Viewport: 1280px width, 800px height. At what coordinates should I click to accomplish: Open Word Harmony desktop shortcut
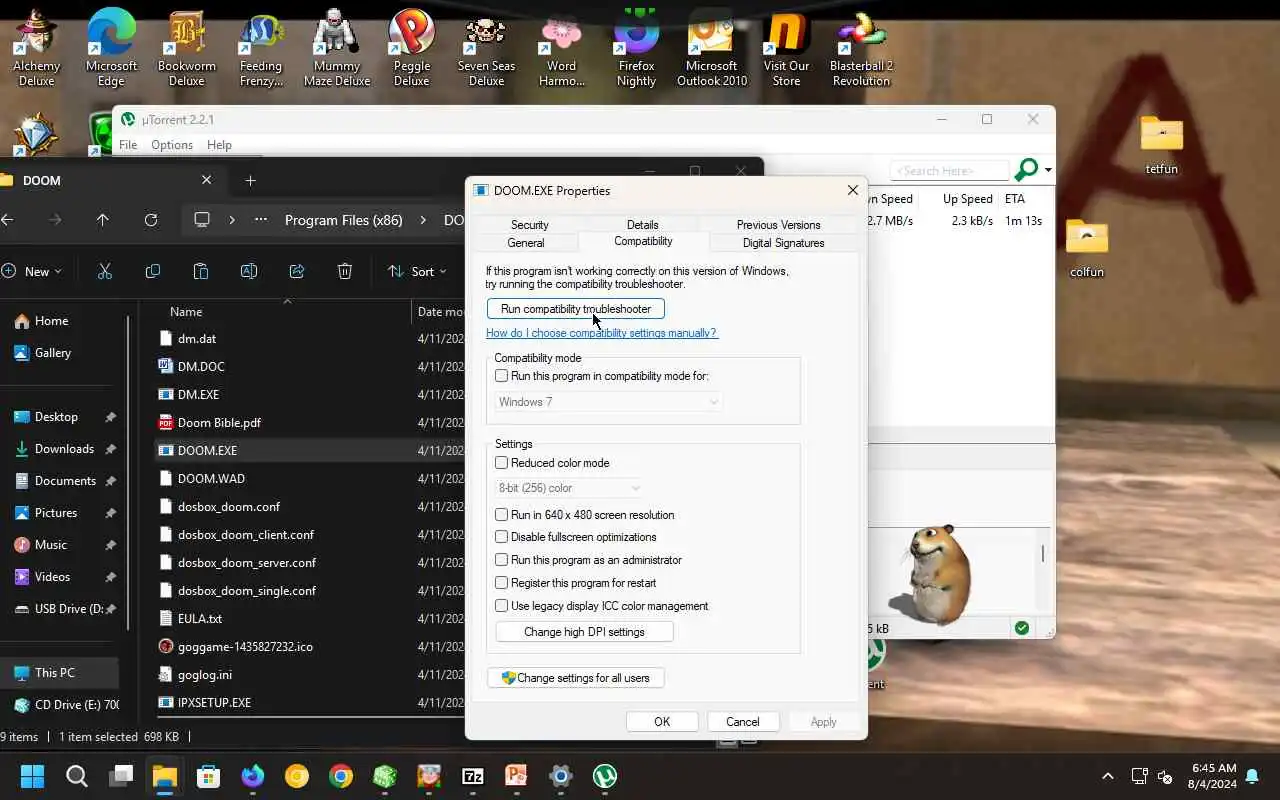pyautogui.click(x=561, y=48)
